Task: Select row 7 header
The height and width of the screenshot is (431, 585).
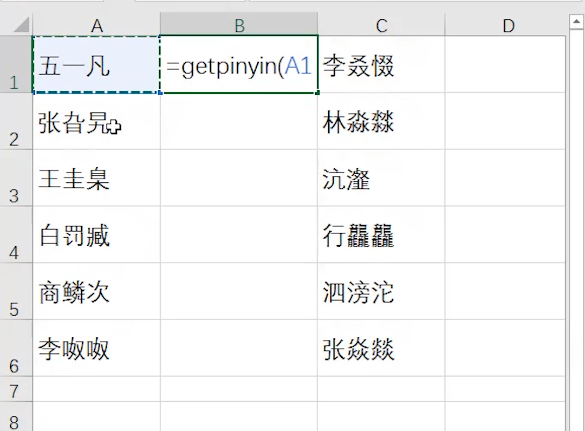Action: click(16, 389)
